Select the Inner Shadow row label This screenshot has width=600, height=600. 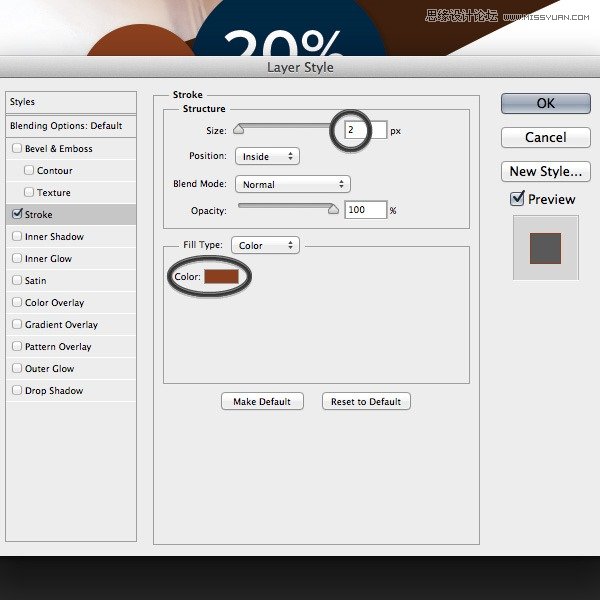coord(54,237)
